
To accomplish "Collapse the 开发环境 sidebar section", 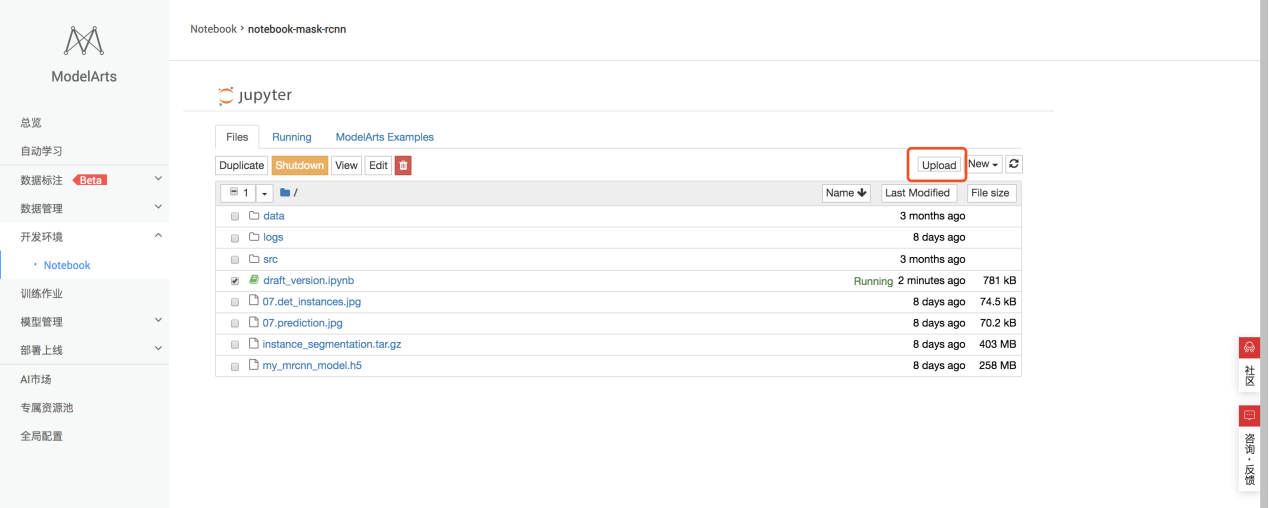I will [158, 236].
